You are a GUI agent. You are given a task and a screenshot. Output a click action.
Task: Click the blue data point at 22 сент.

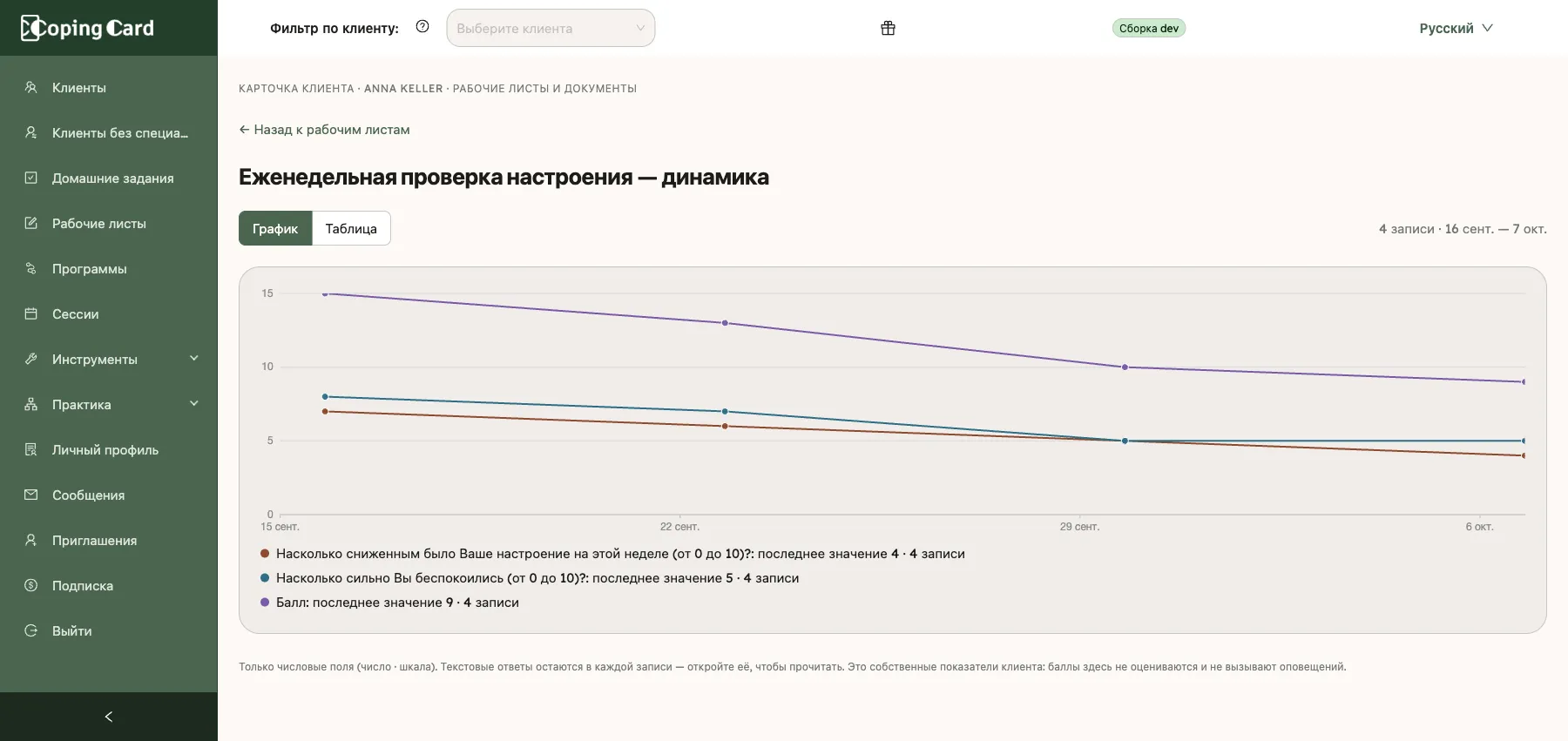click(725, 411)
